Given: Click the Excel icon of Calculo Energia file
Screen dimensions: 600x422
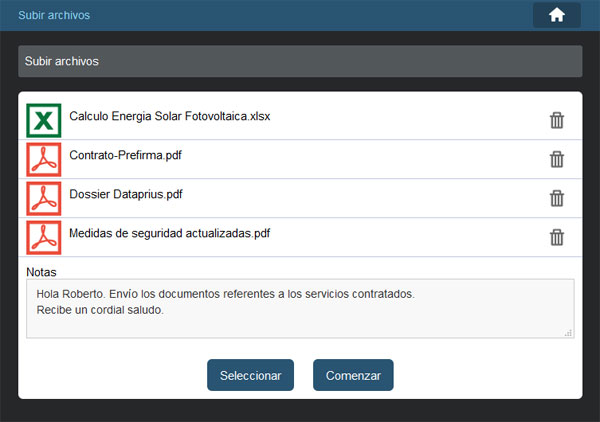Looking at the screenshot, I should point(44,121).
